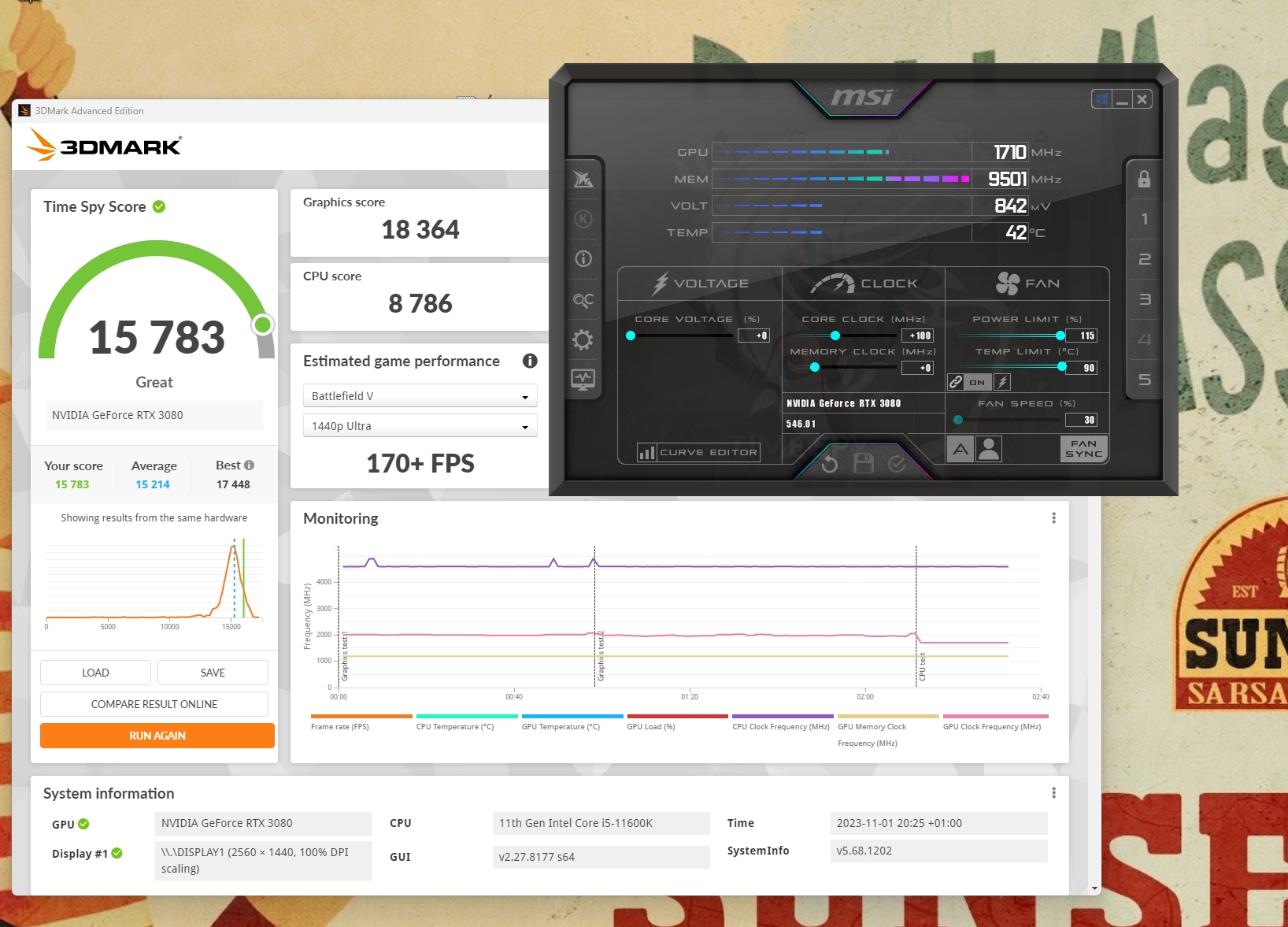The image size is (1288, 927).
Task: Open Afterburner hardware monitor window
Action: [x=583, y=380]
